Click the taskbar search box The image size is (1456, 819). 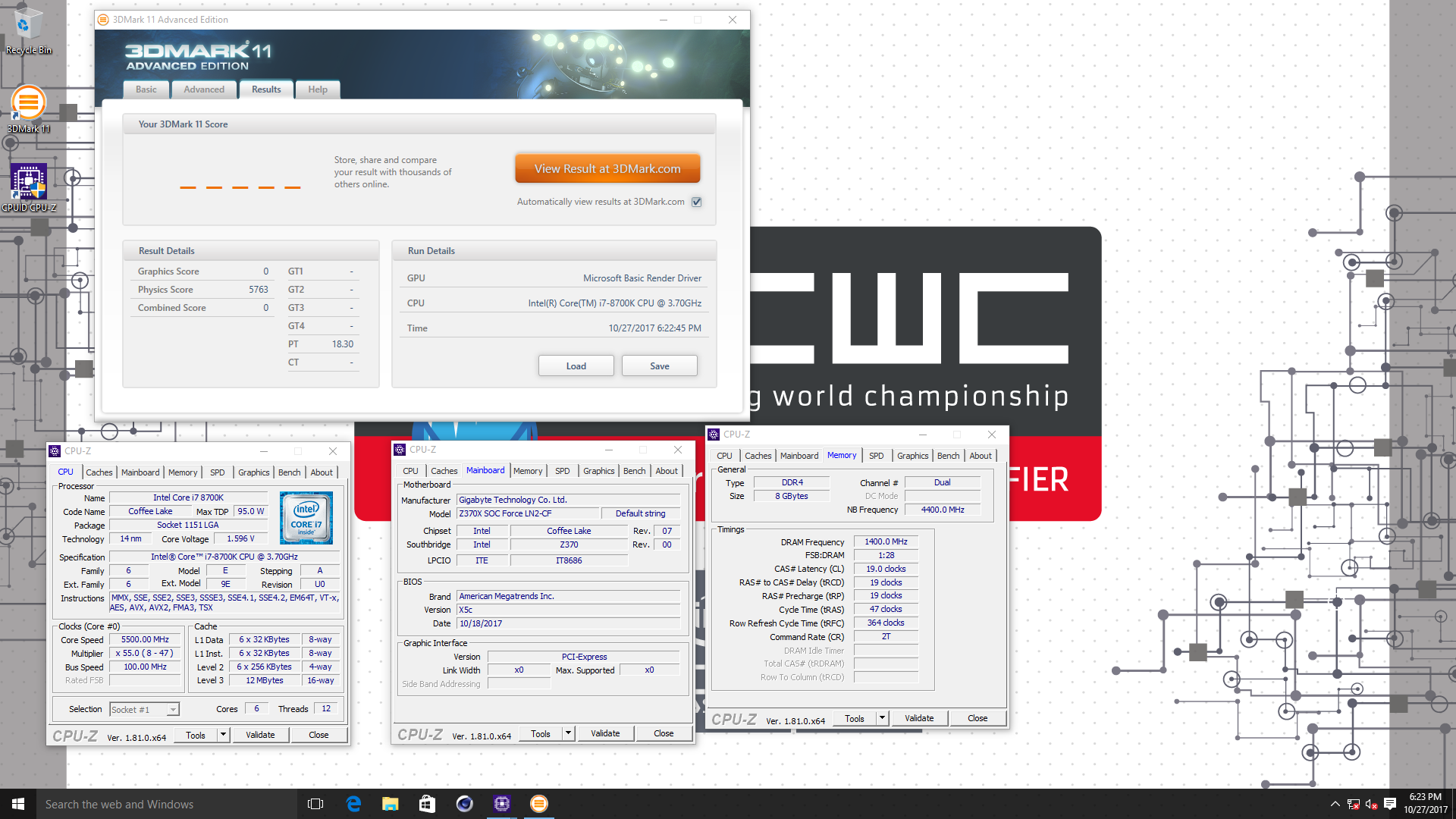[x=167, y=804]
